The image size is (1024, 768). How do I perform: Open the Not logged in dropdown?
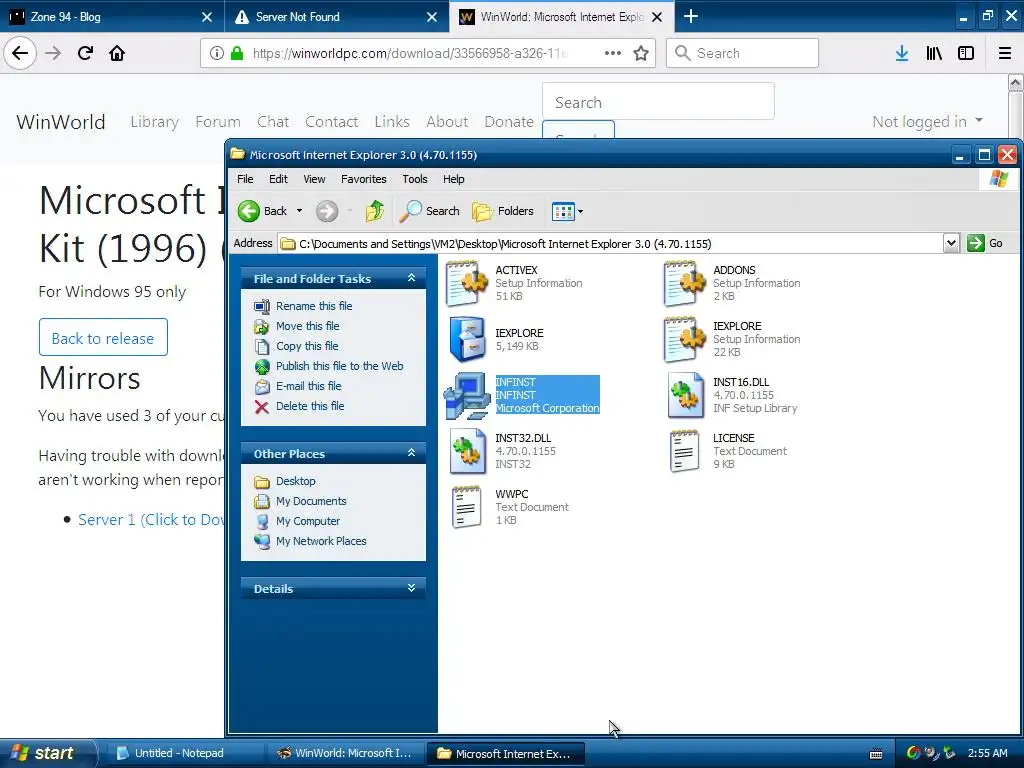[927, 121]
